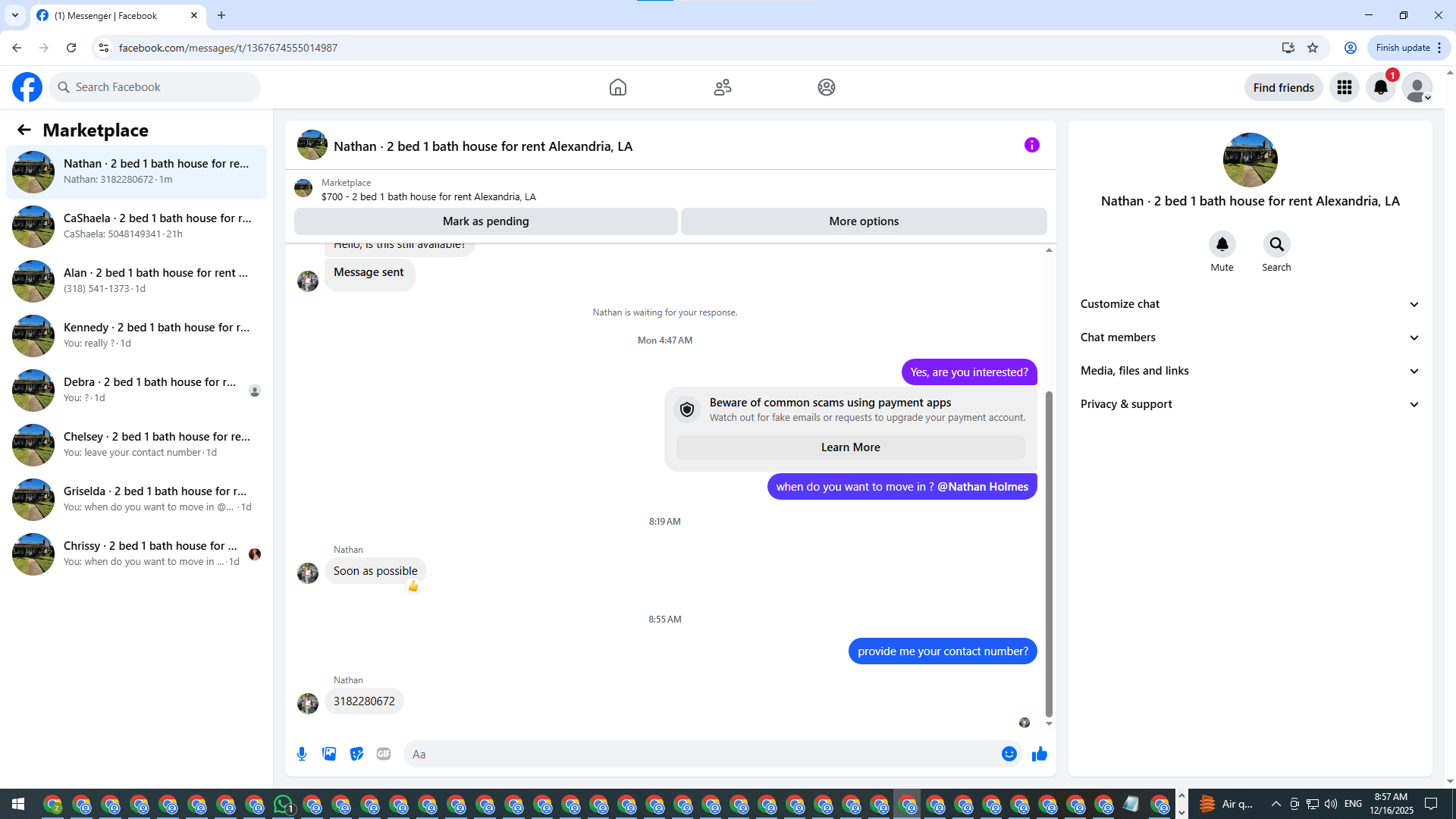
Task: Mark the listing as pending
Action: coord(486,221)
